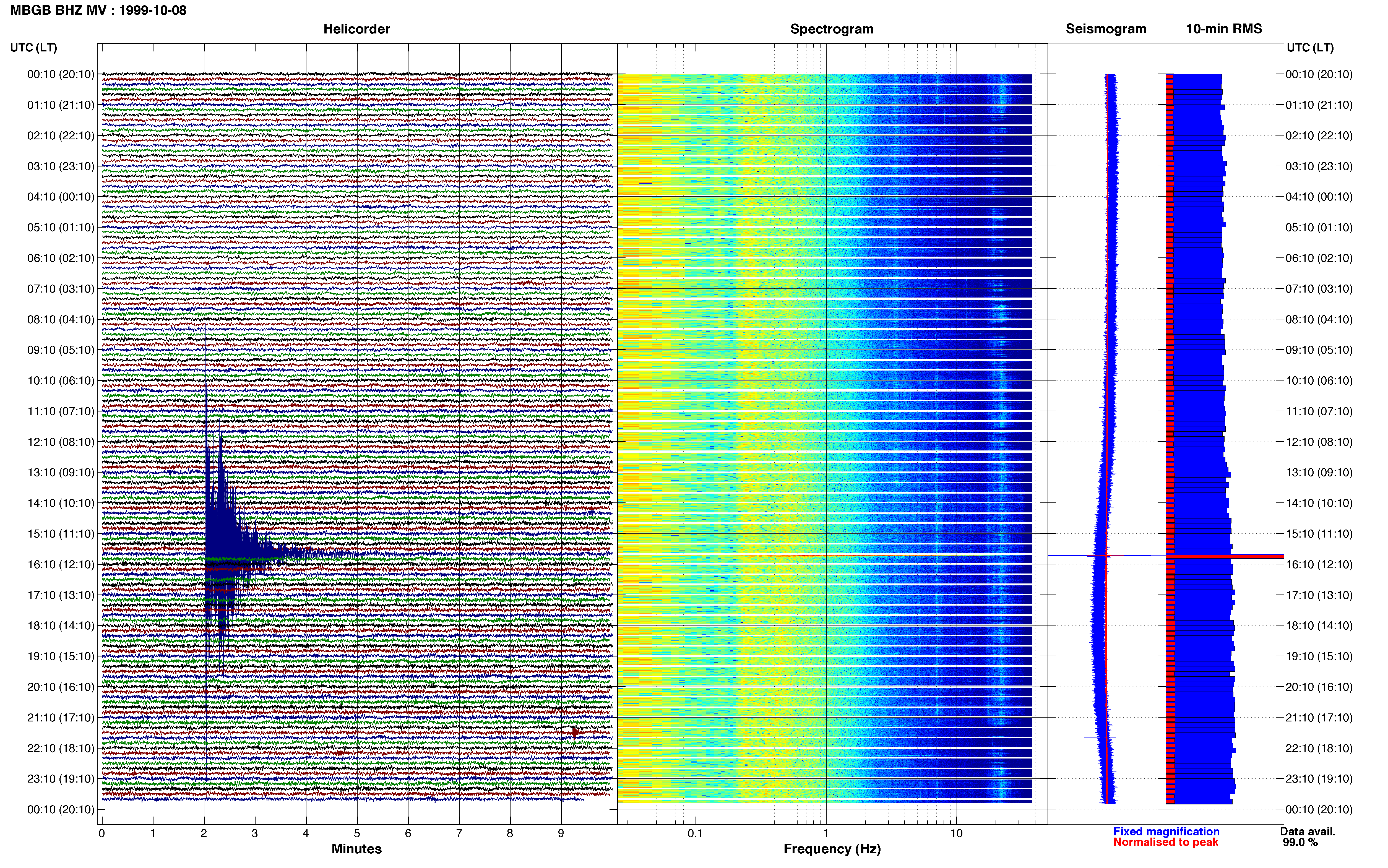Click the right time label '23:10 (19:10)'
This screenshot has height=868, width=1388.
click(1319, 779)
